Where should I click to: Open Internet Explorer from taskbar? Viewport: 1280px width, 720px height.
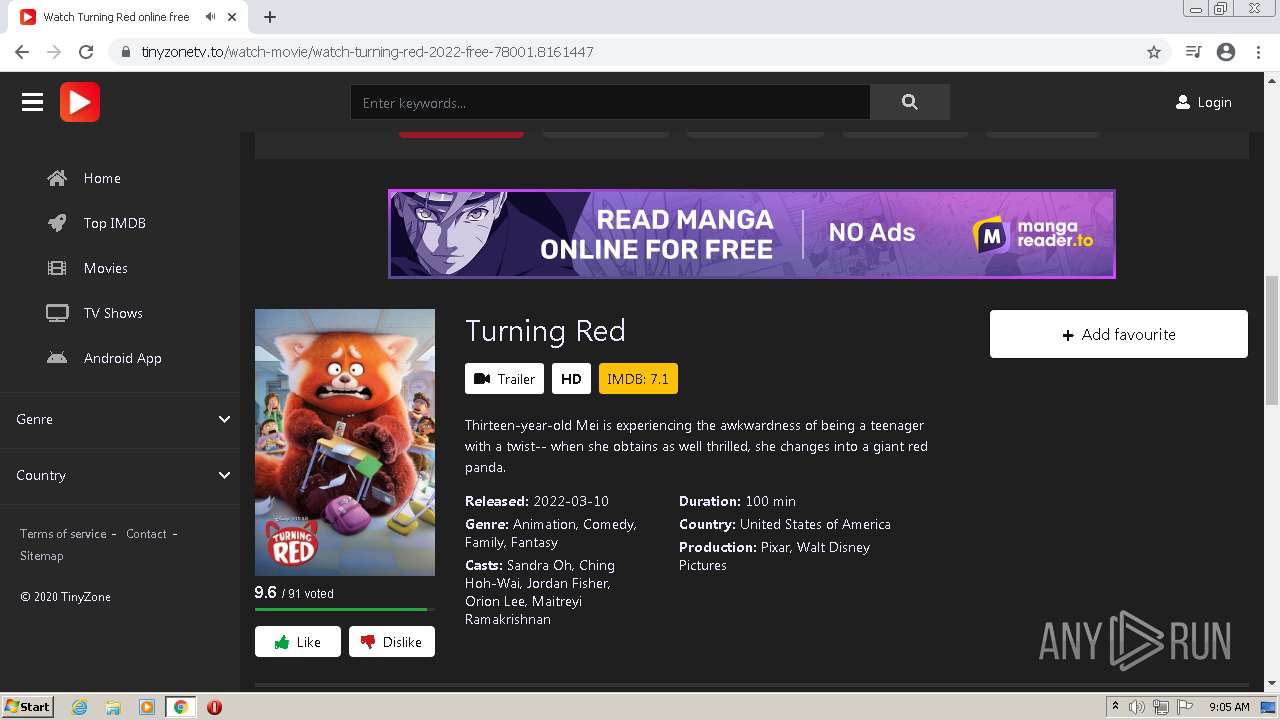(80, 707)
